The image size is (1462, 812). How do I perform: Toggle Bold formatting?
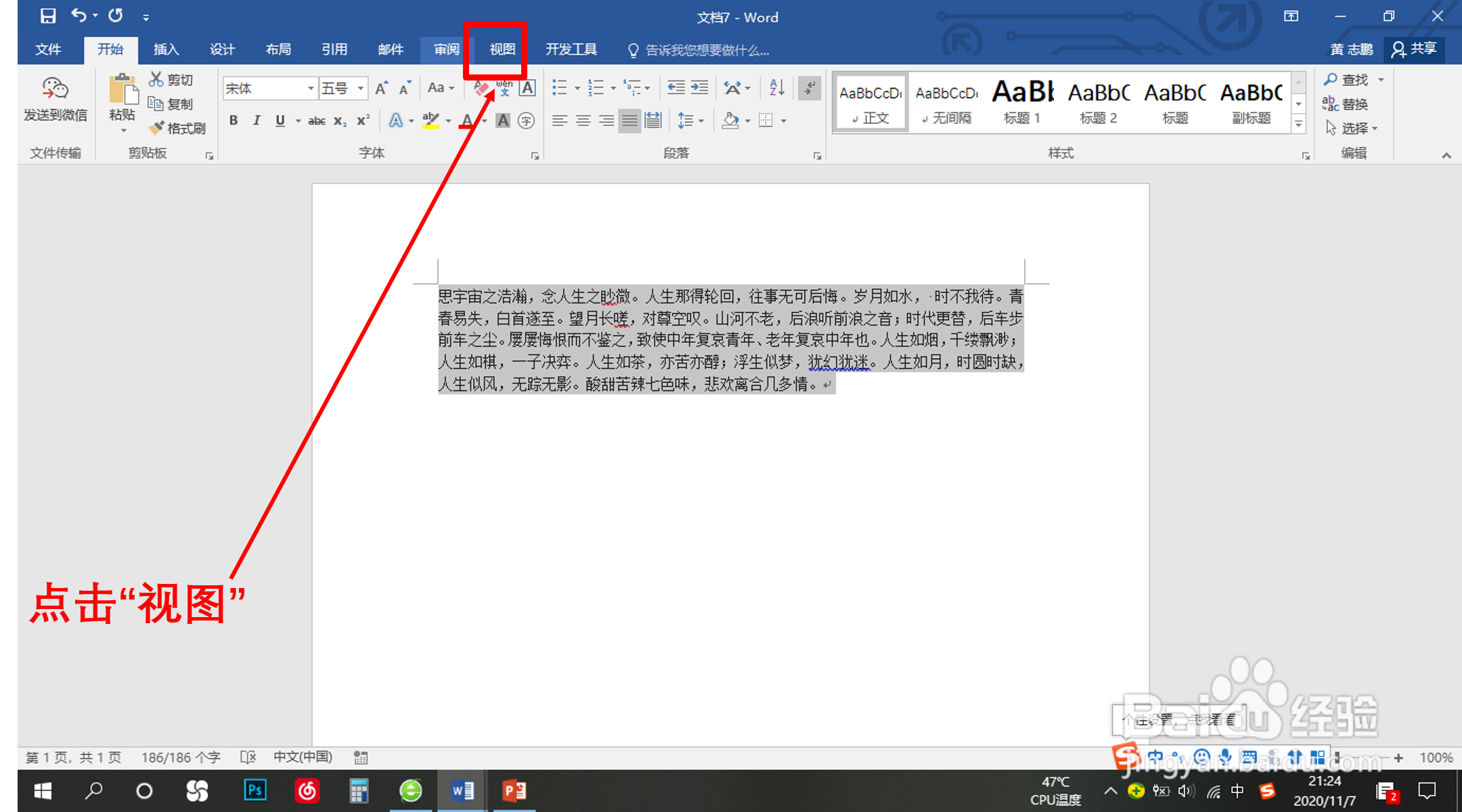coord(234,120)
